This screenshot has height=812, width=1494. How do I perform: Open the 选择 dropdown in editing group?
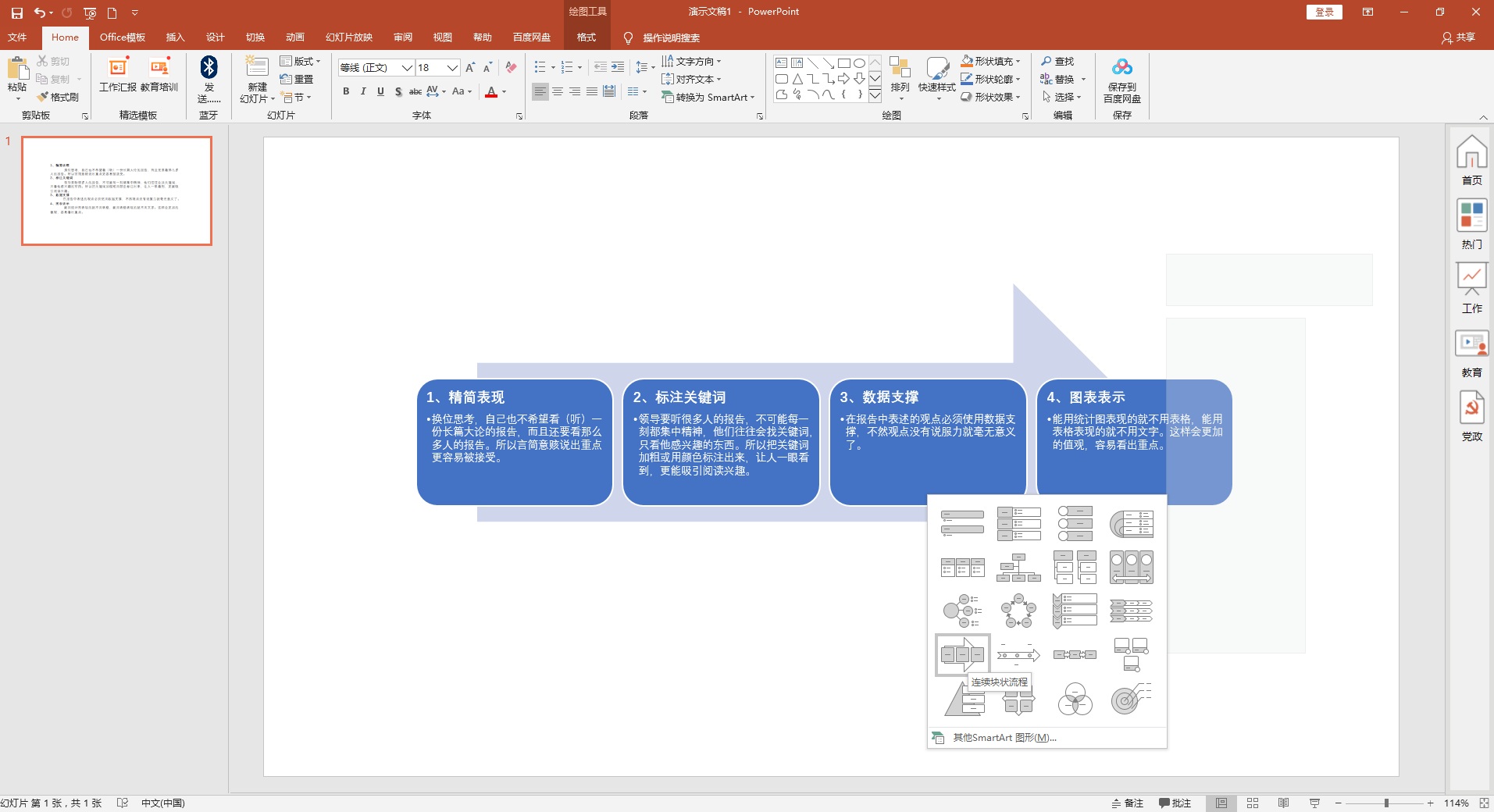click(1061, 97)
